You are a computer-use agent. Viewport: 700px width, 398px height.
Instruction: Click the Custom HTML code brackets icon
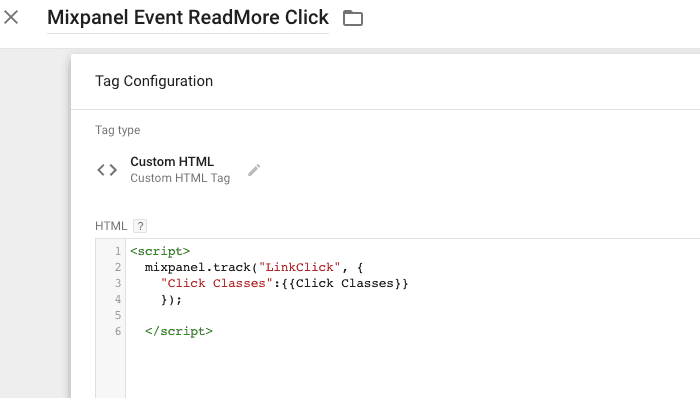coord(107,170)
